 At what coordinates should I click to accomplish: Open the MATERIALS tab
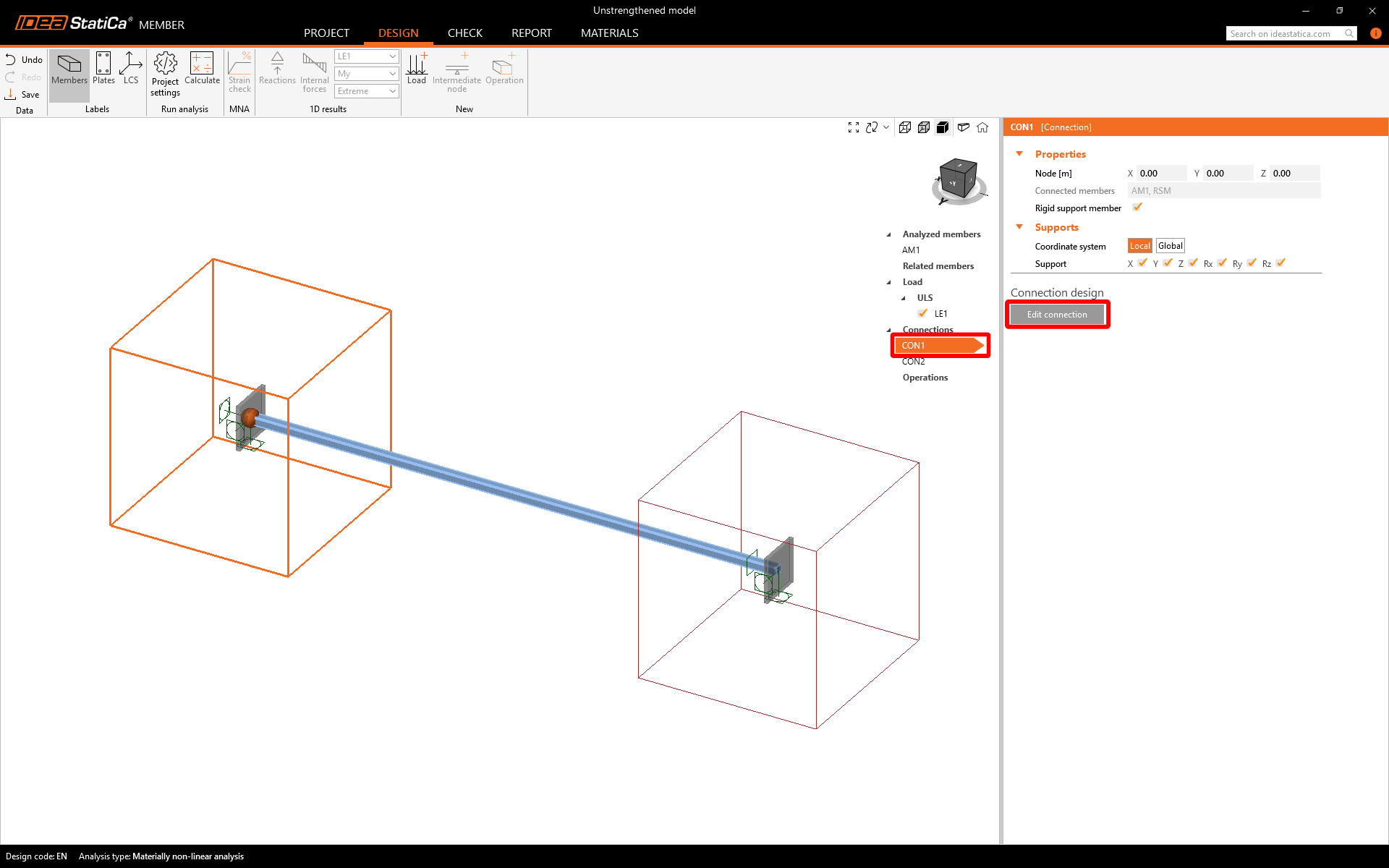tap(609, 33)
